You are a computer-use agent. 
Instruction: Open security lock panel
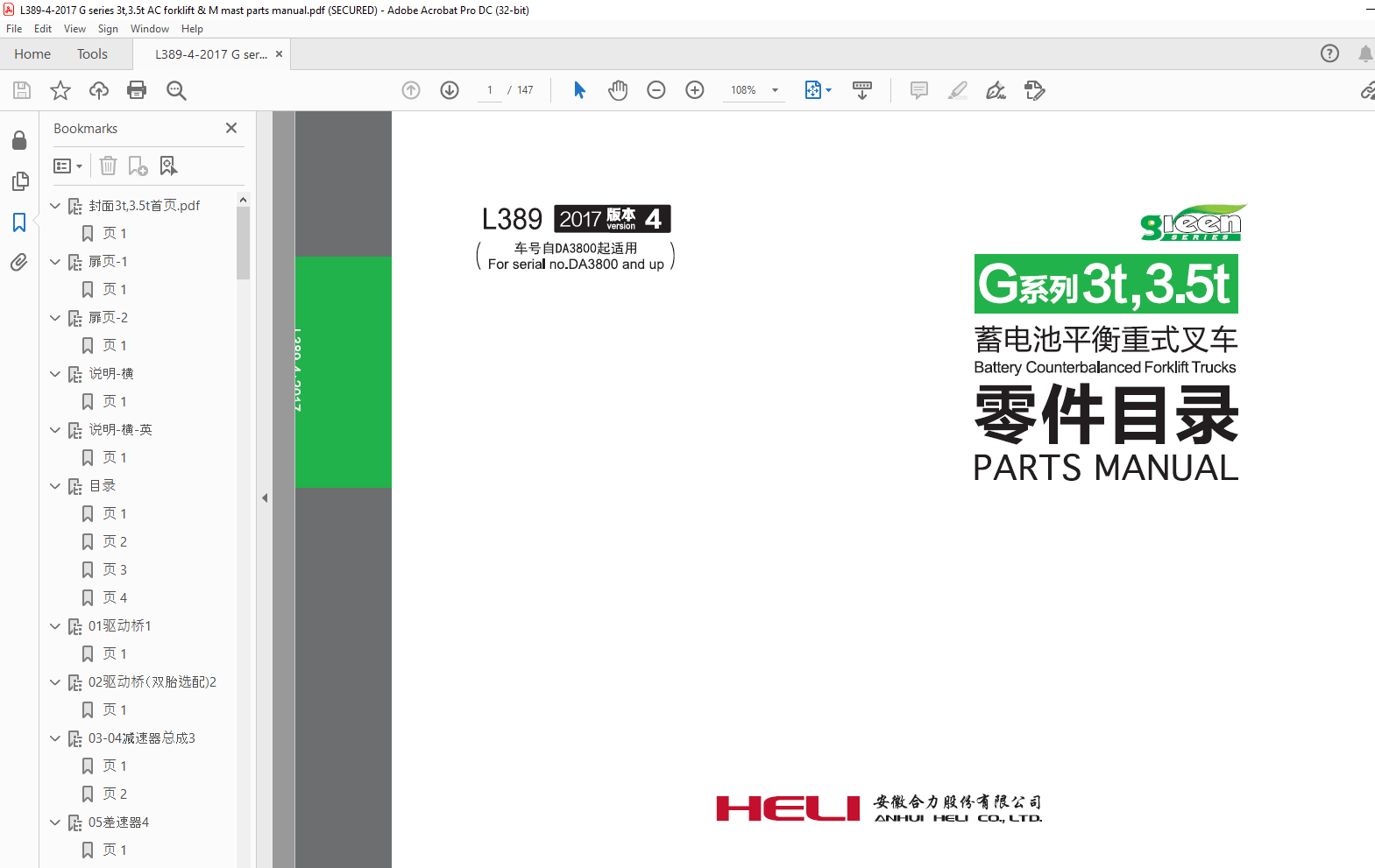pyautogui.click(x=19, y=140)
